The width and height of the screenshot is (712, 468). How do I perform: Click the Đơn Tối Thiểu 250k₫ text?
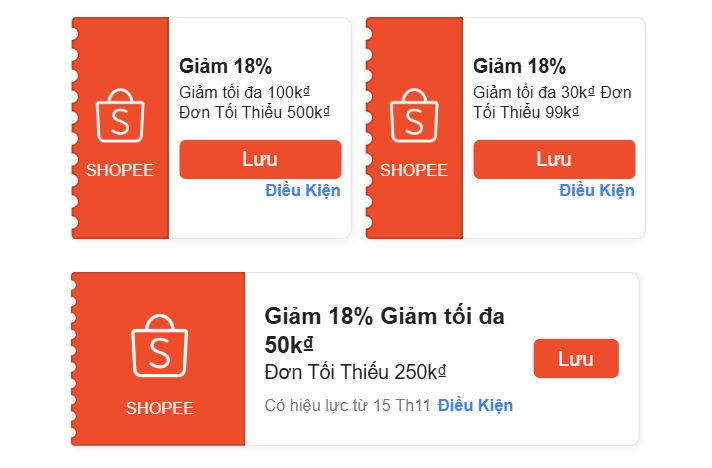click(x=355, y=372)
